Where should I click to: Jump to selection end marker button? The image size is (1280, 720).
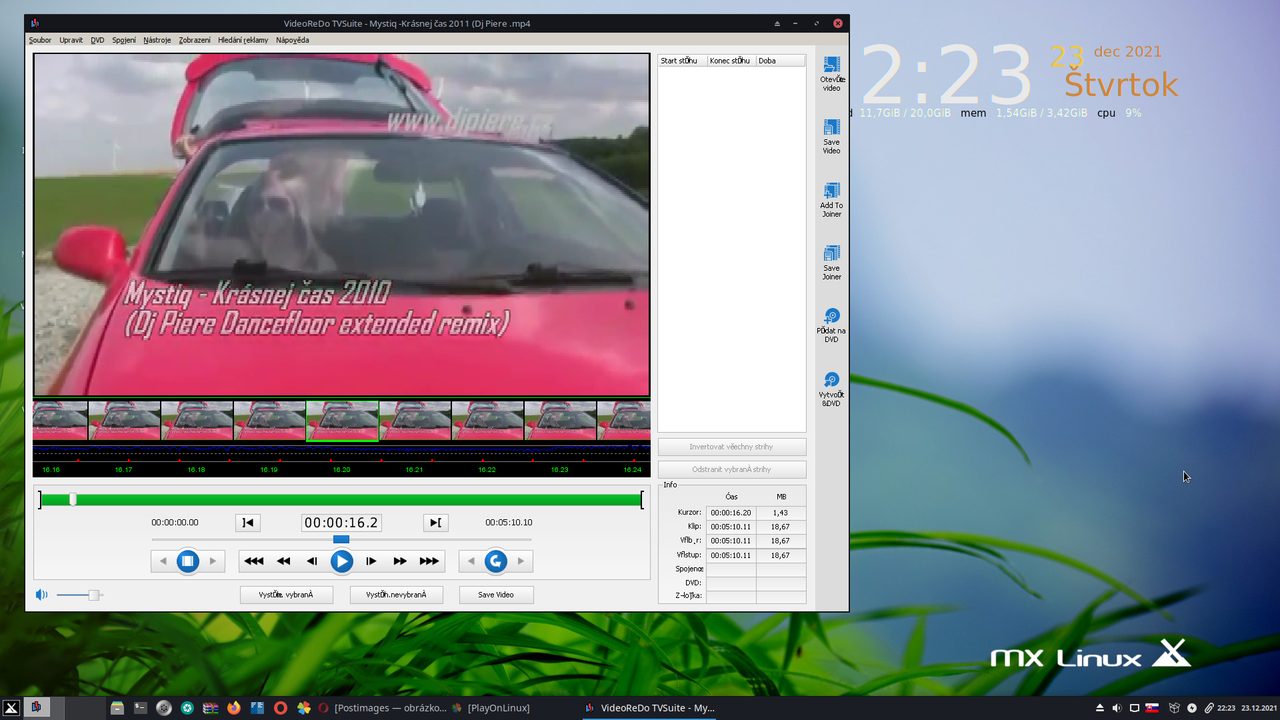pos(435,522)
